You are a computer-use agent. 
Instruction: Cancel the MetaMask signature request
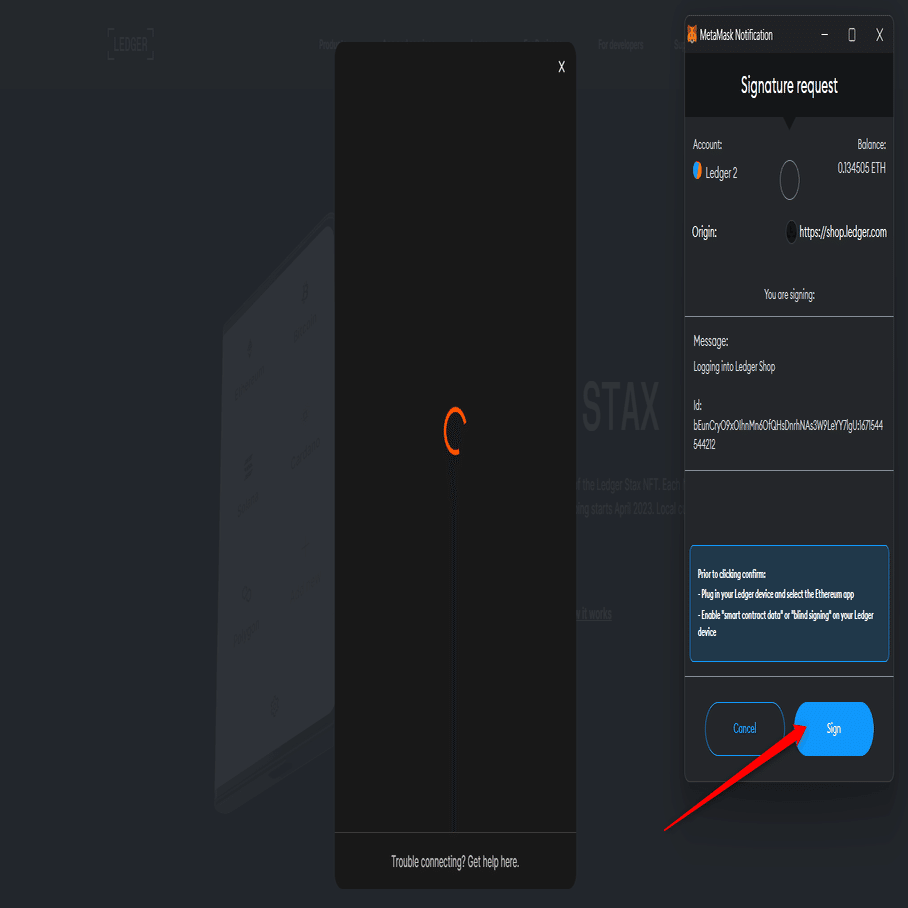pyautogui.click(x=745, y=728)
